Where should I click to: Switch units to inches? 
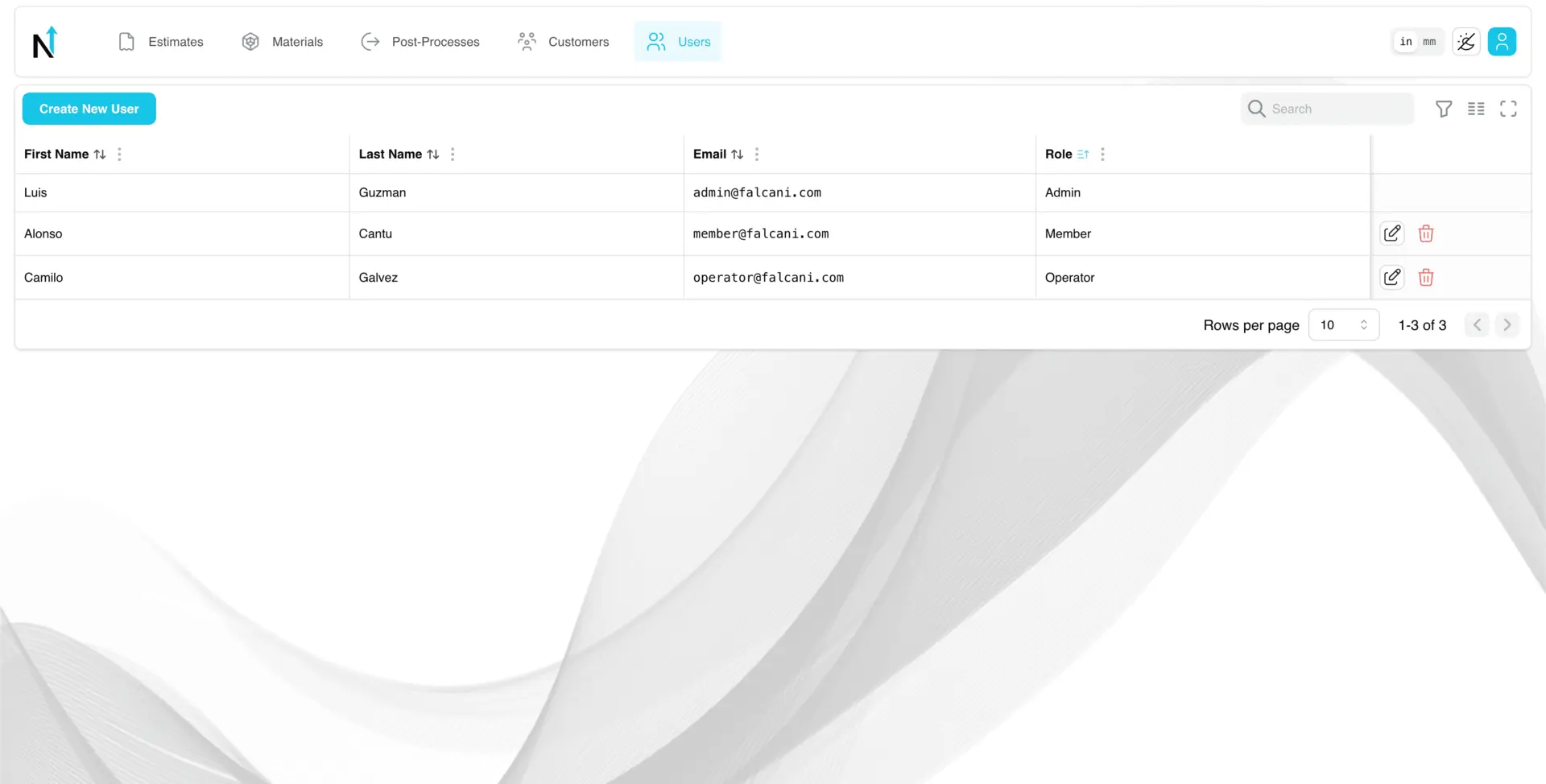click(x=1405, y=42)
